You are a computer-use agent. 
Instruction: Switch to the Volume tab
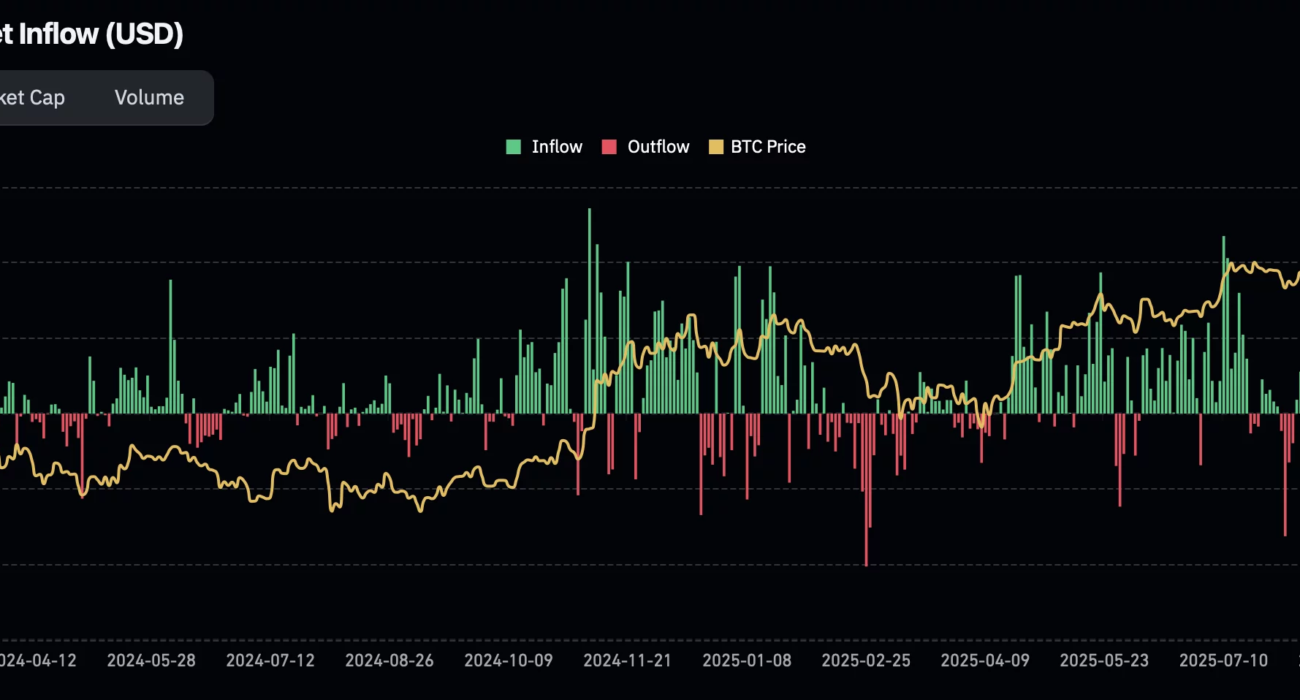point(149,98)
